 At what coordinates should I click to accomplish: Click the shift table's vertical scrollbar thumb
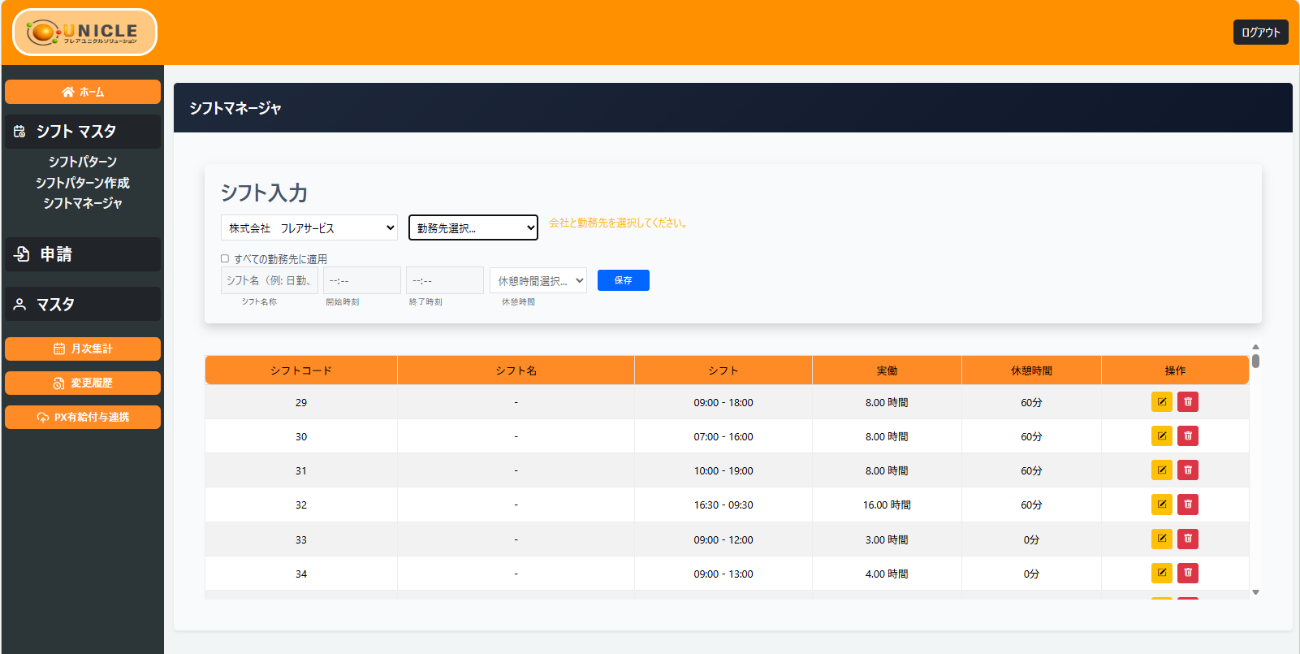[x=1255, y=360]
